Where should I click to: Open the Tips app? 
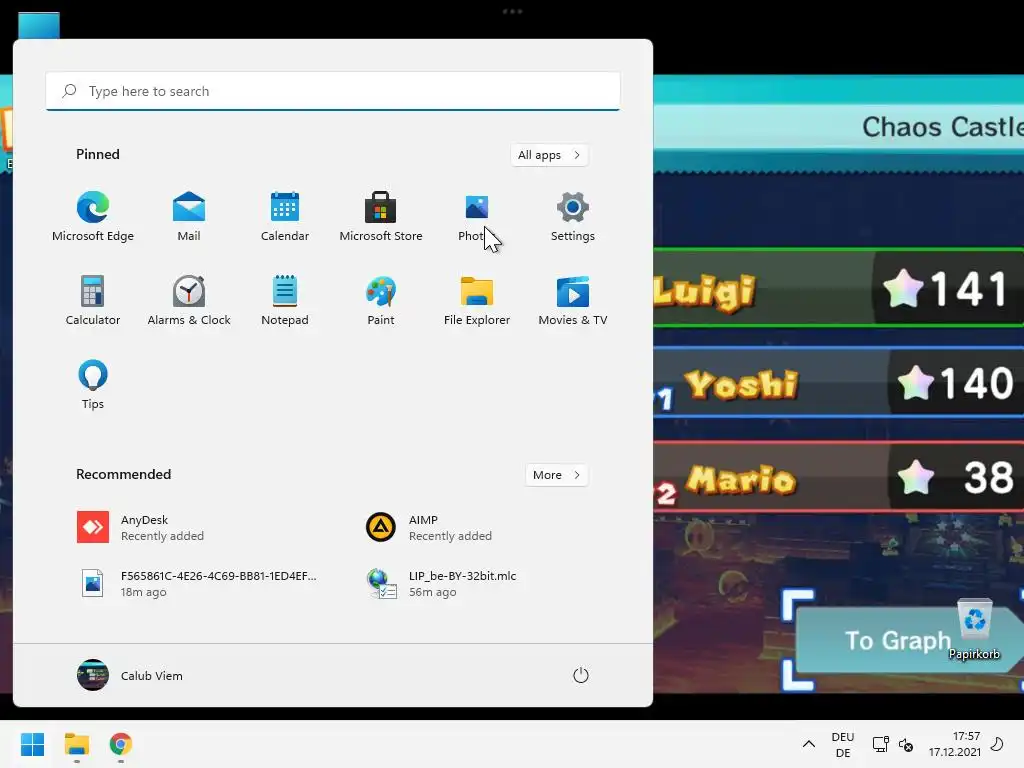93,385
